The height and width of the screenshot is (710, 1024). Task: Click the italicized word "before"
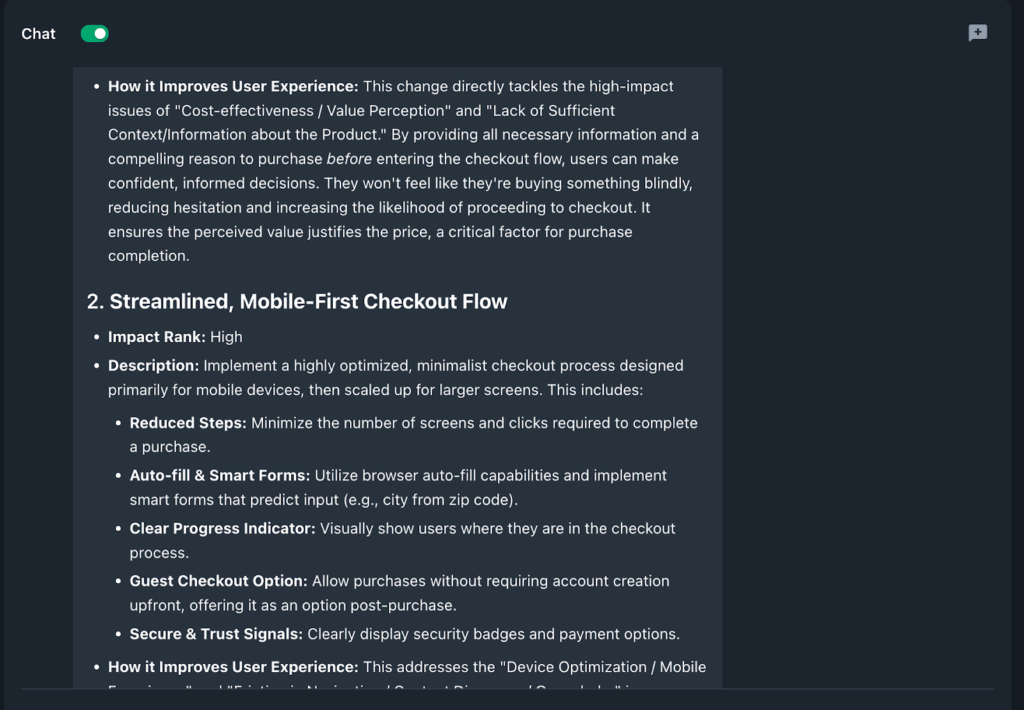coord(350,159)
